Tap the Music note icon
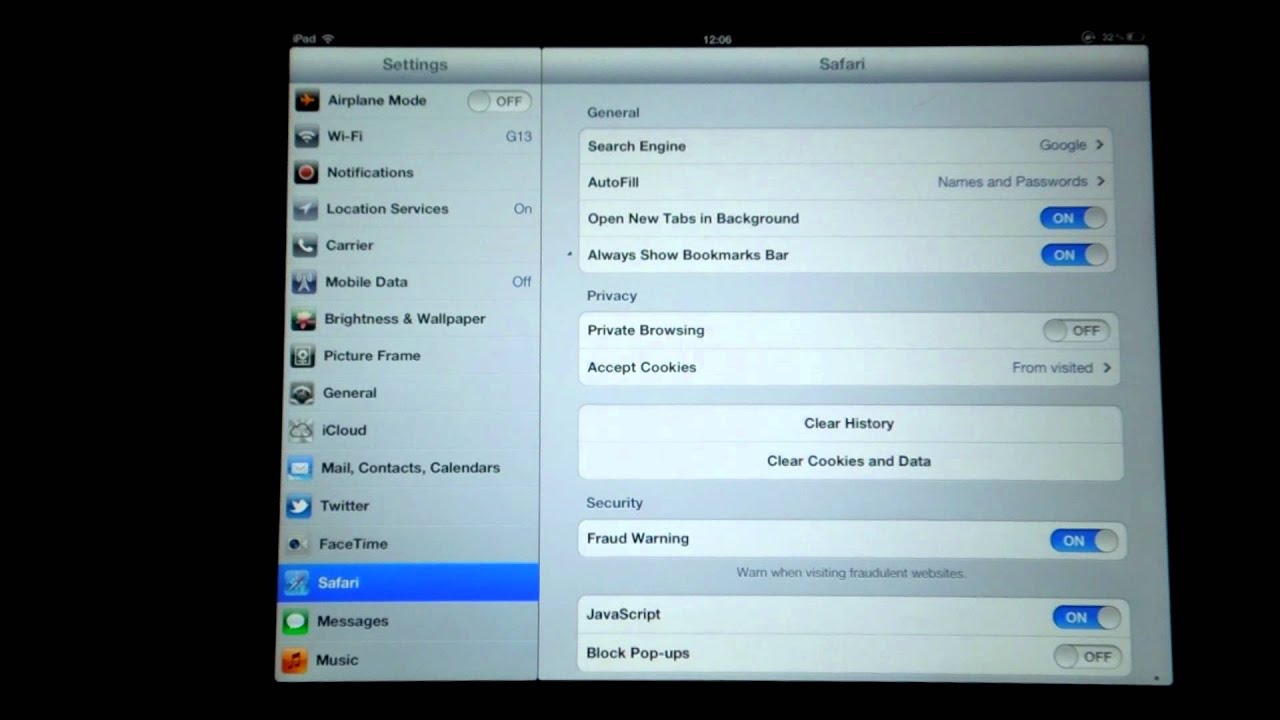 (295, 661)
